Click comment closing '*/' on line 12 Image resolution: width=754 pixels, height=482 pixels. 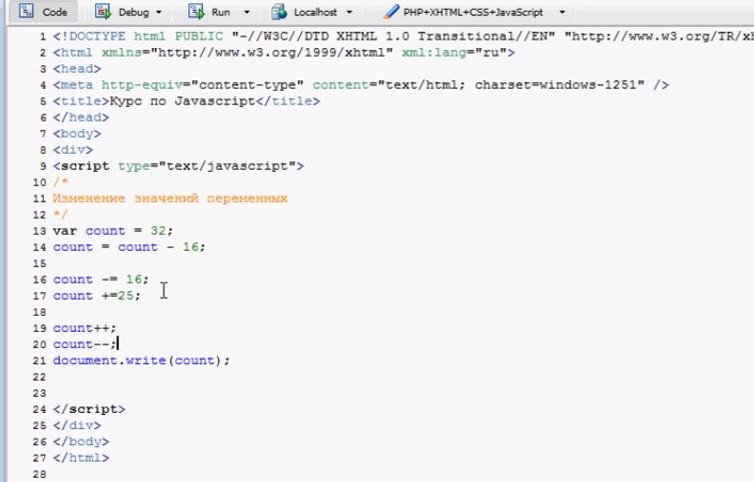click(61, 215)
